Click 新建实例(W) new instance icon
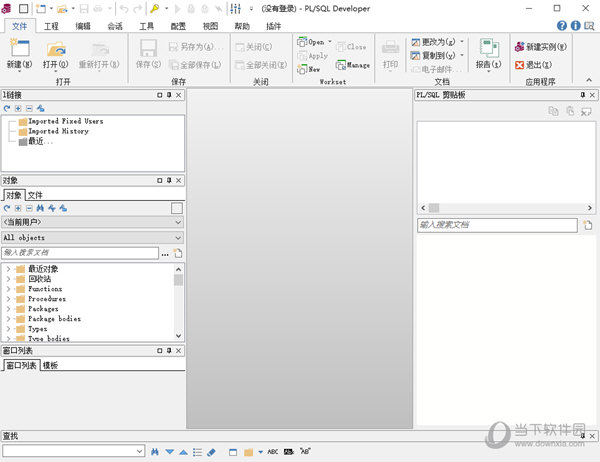This screenshot has height=462, width=600. pos(520,47)
